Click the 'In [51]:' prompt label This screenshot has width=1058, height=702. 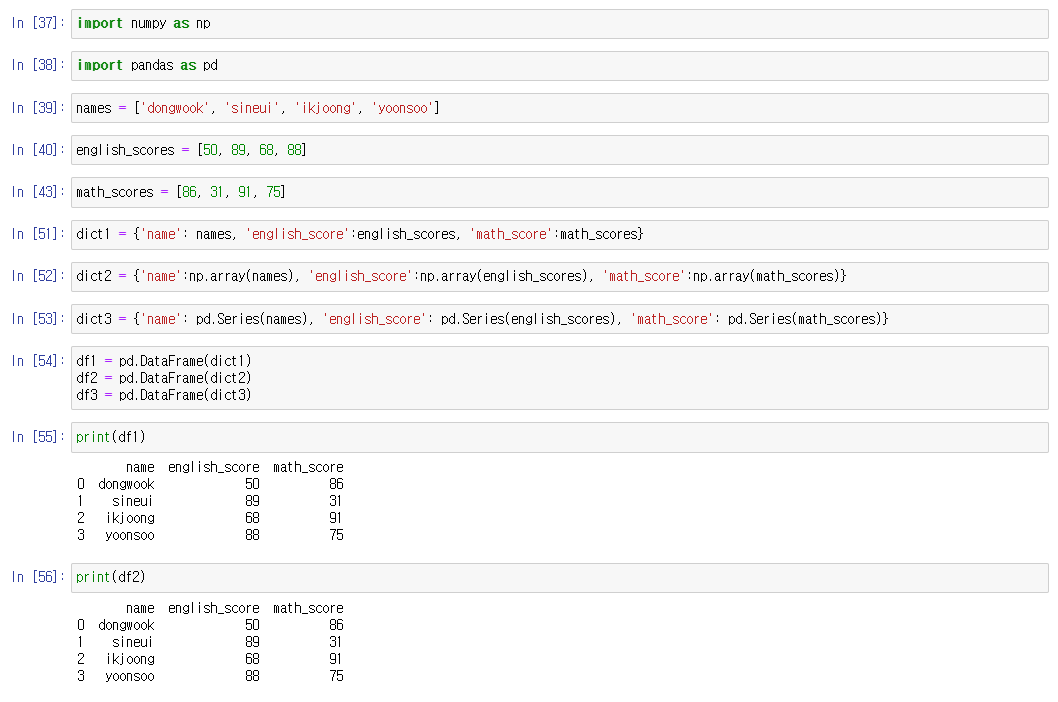click(x=38, y=234)
